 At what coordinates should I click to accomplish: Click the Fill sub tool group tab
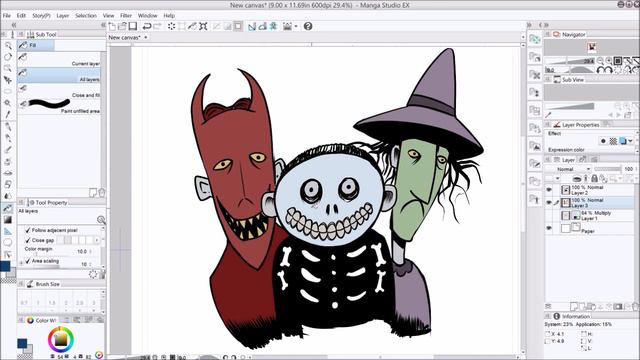tap(36, 45)
